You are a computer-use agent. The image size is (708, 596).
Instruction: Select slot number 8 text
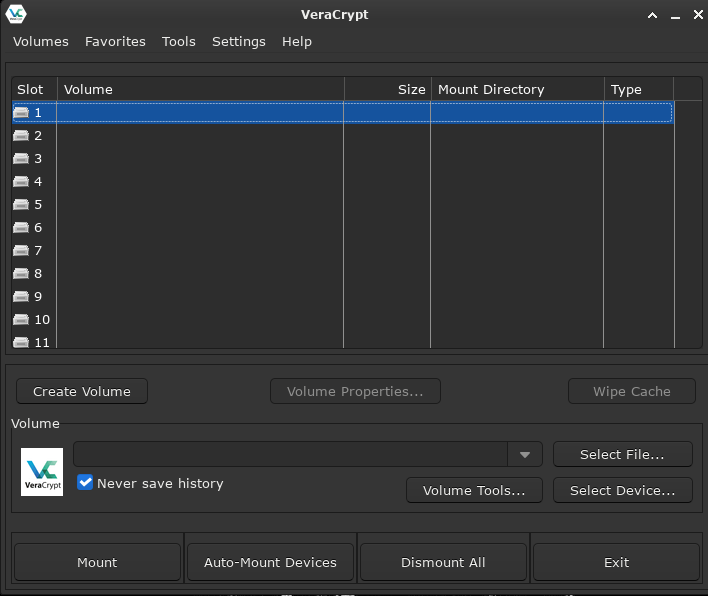click(38, 274)
